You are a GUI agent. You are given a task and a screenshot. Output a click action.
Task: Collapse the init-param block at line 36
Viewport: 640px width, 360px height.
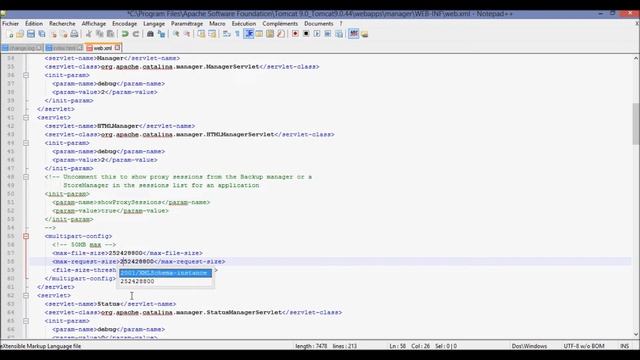26,76
